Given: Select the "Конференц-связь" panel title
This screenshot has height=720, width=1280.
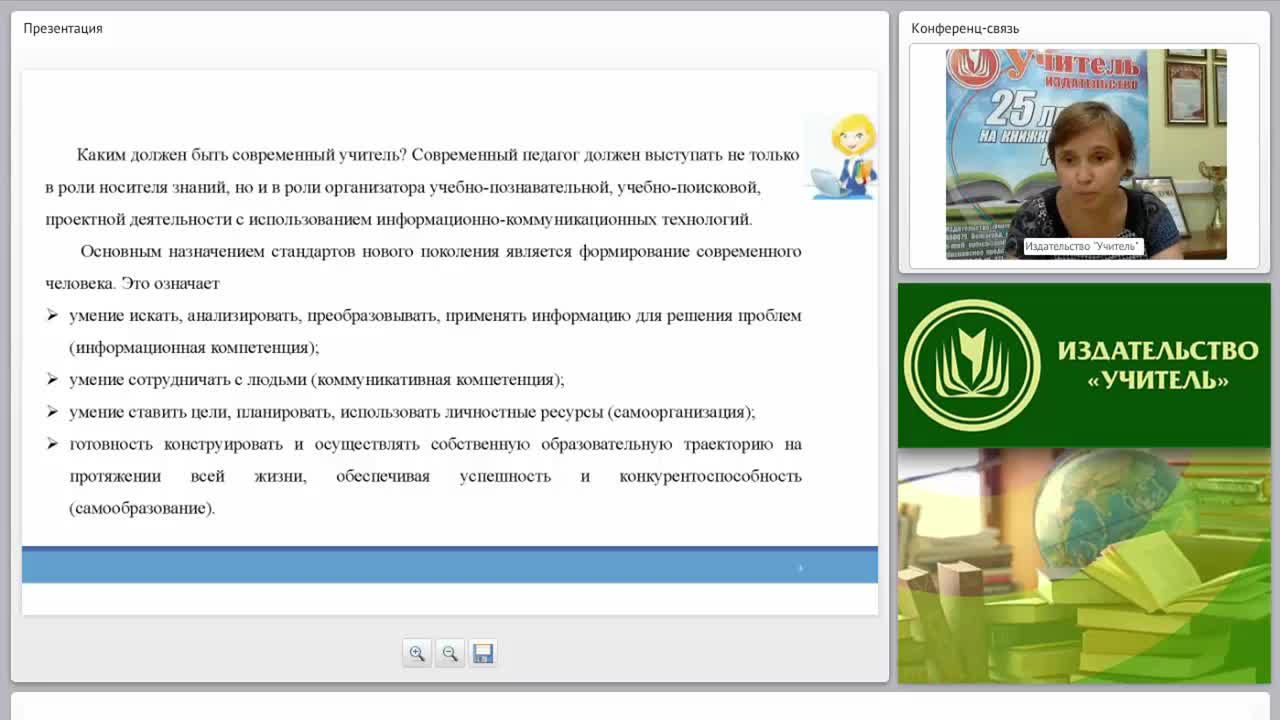Looking at the screenshot, I should (965, 28).
